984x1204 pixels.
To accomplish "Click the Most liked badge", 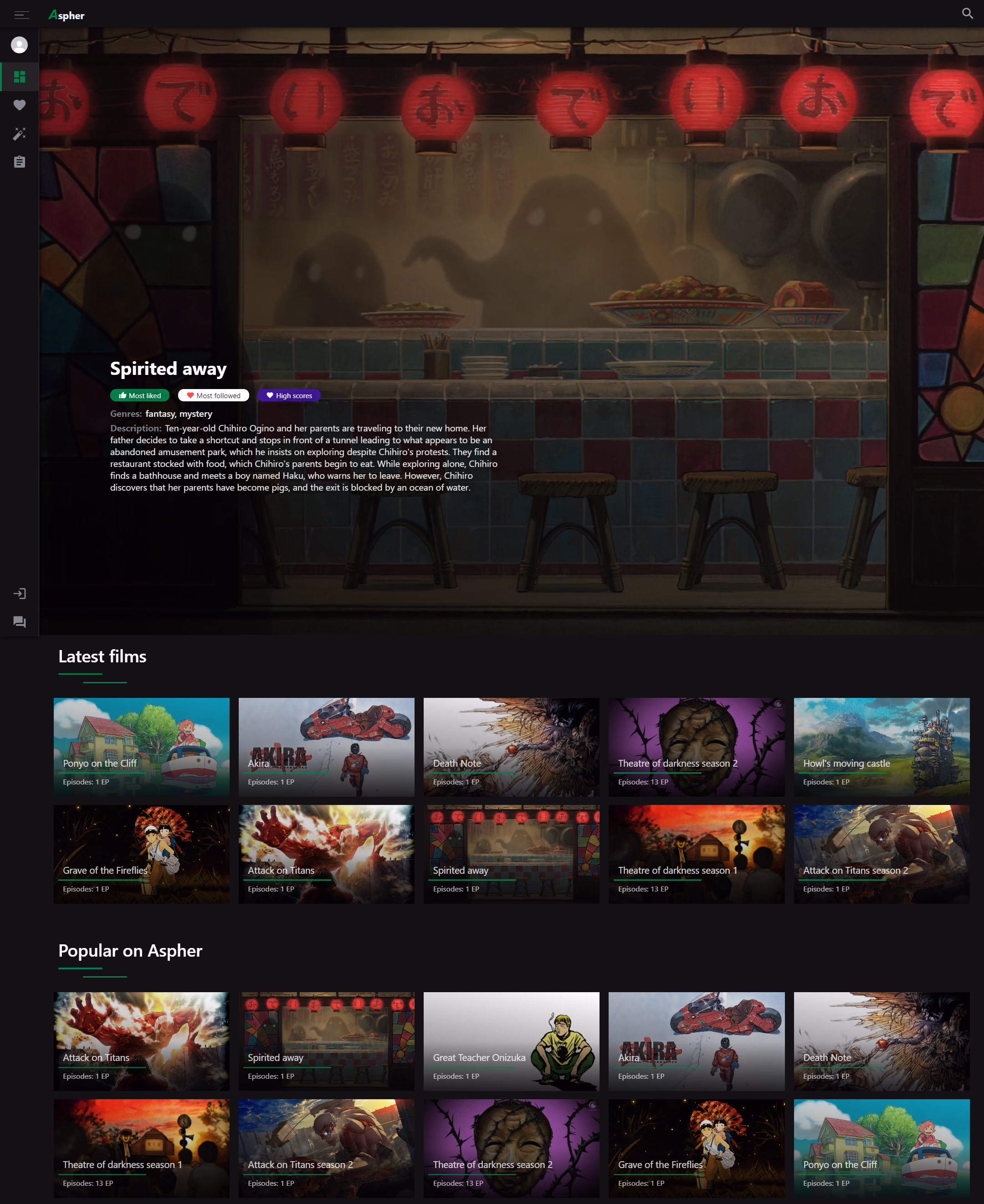I will (139, 396).
